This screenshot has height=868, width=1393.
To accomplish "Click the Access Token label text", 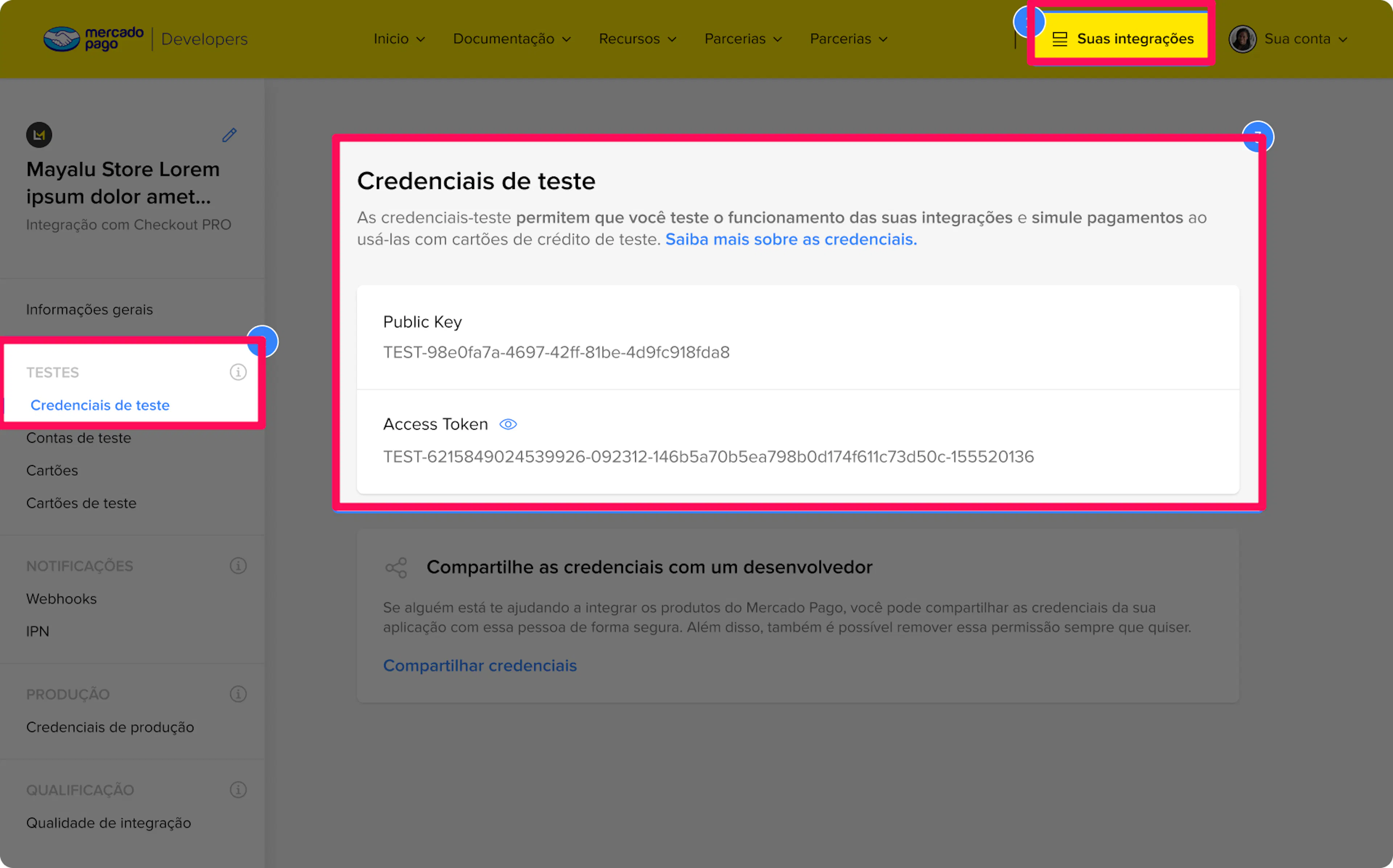I will [436, 423].
